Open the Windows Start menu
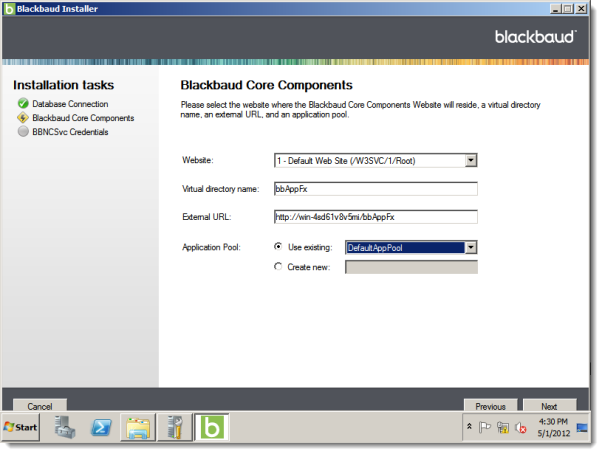 tap(21, 427)
